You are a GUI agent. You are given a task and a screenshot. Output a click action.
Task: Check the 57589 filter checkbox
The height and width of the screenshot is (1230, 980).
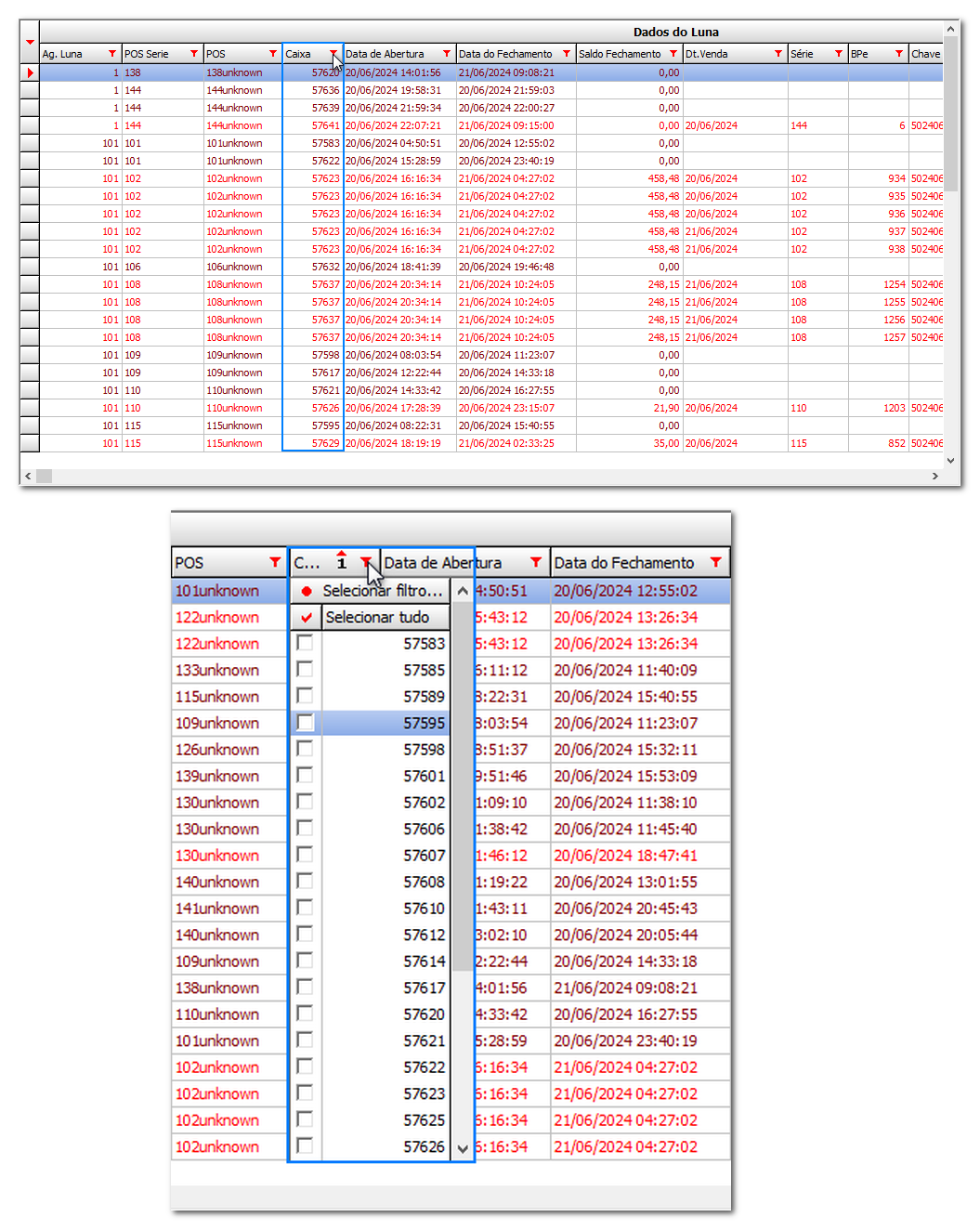pyautogui.click(x=305, y=696)
